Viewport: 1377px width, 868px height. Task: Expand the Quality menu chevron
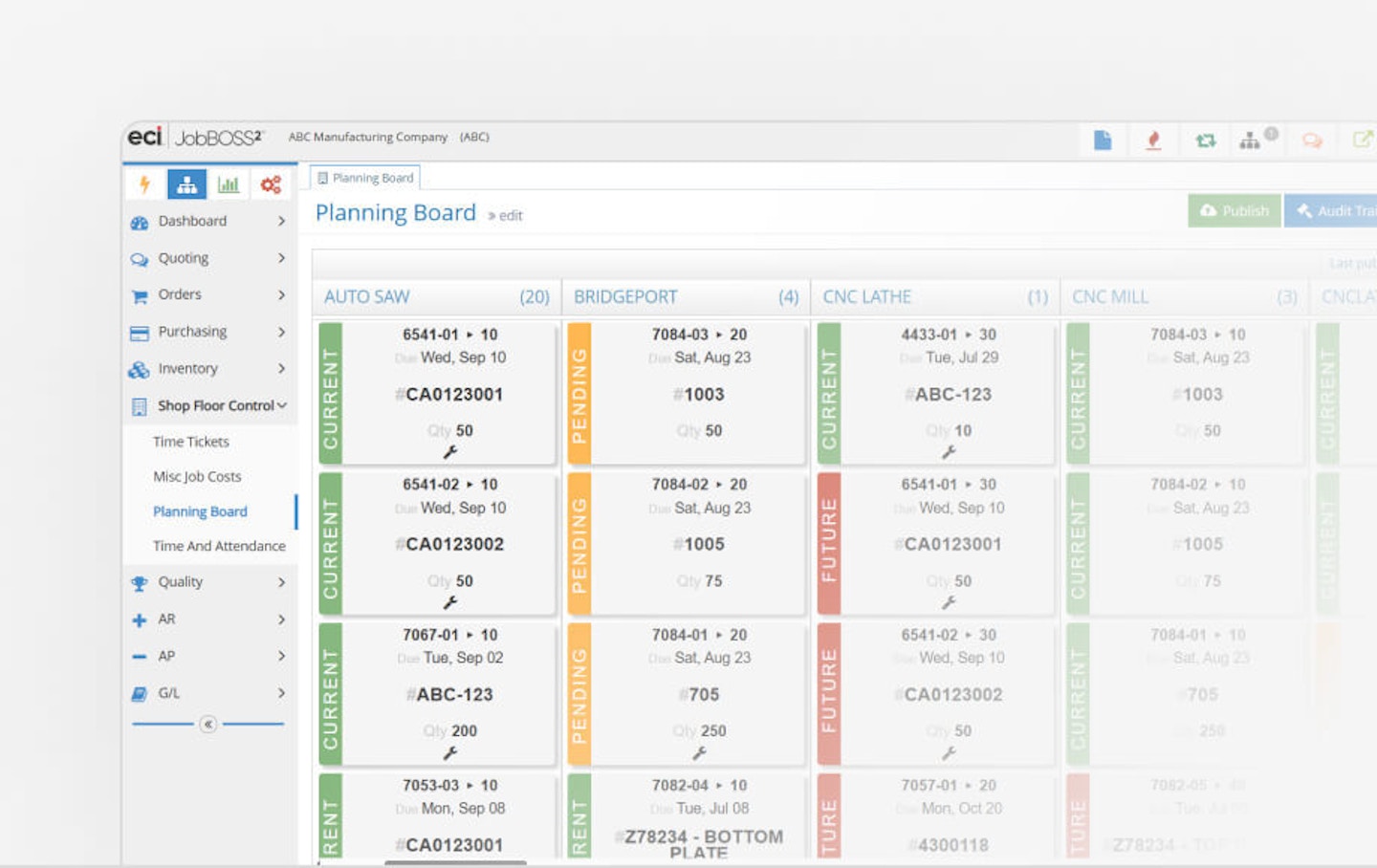click(281, 581)
